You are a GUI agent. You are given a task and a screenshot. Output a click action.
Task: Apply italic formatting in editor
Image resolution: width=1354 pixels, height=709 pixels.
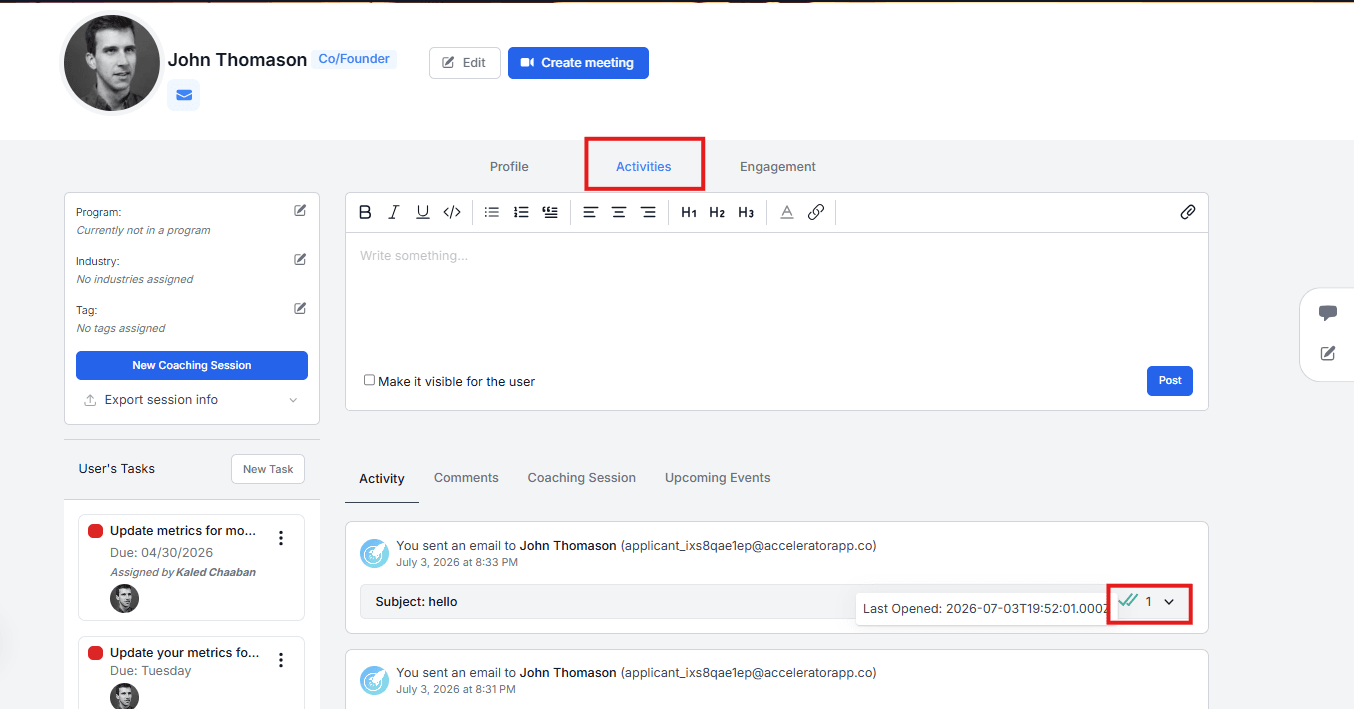click(x=394, y=212)
